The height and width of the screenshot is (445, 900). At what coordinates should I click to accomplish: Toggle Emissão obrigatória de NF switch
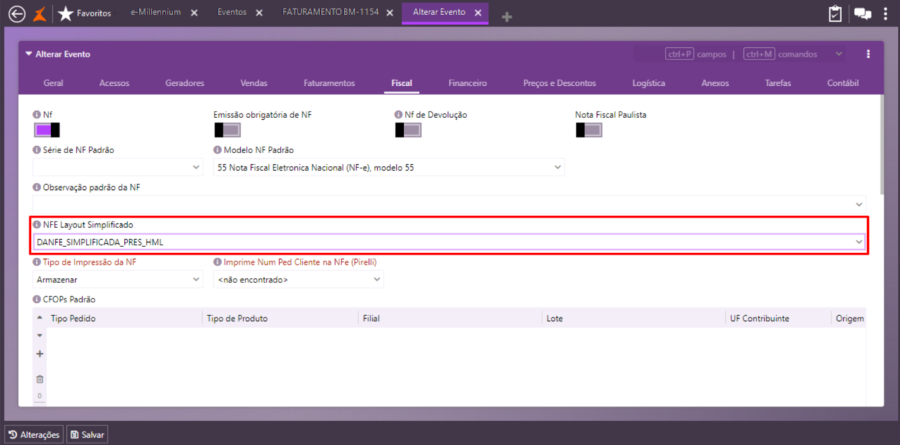[x=227, y=130]
